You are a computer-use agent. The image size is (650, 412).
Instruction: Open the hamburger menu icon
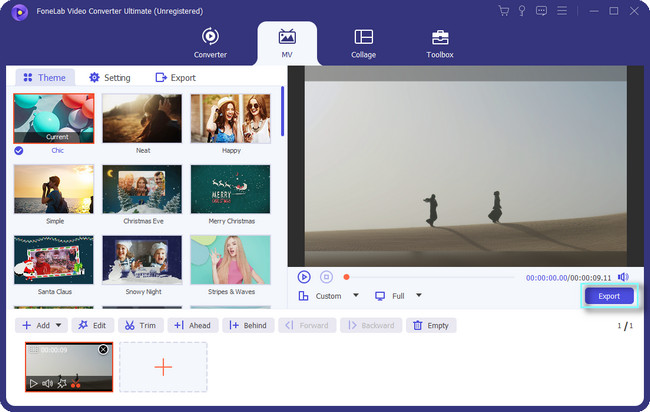pyautogui.click(x=562, y=11)
